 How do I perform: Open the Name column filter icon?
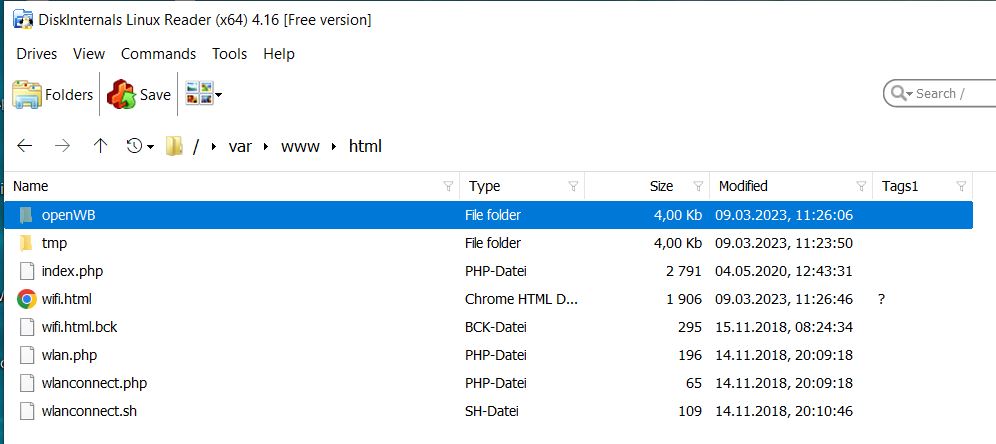pyautogui.click(x=448, y=186)
